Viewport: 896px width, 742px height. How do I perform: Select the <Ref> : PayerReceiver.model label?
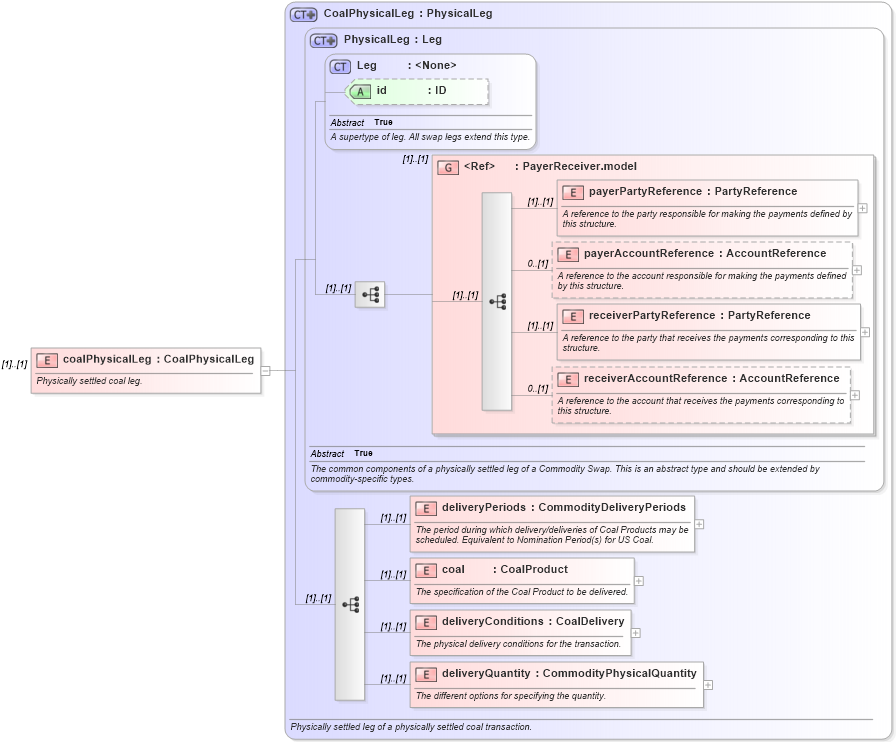pyautogui.click(x=550, y=166)
